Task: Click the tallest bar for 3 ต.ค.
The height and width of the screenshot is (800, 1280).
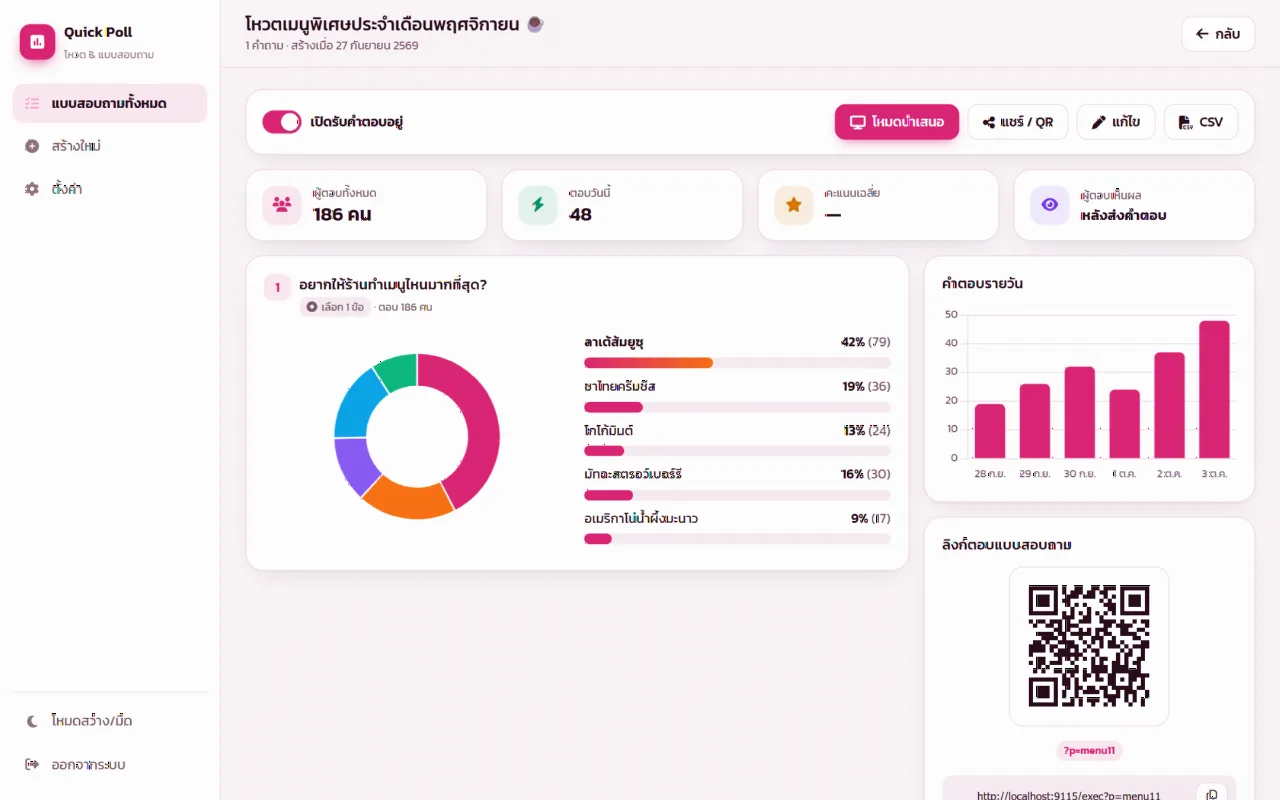Action: pos(1214,390)
